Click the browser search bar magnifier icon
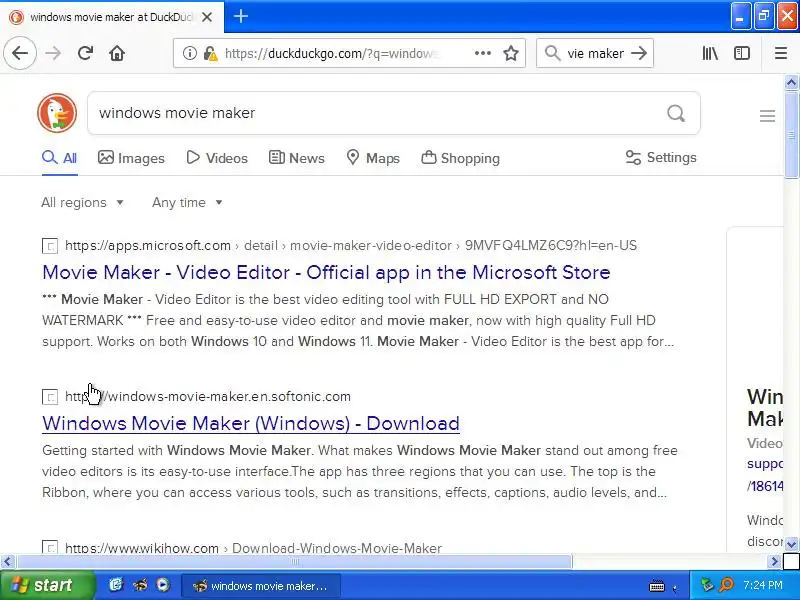 point(552,53)
